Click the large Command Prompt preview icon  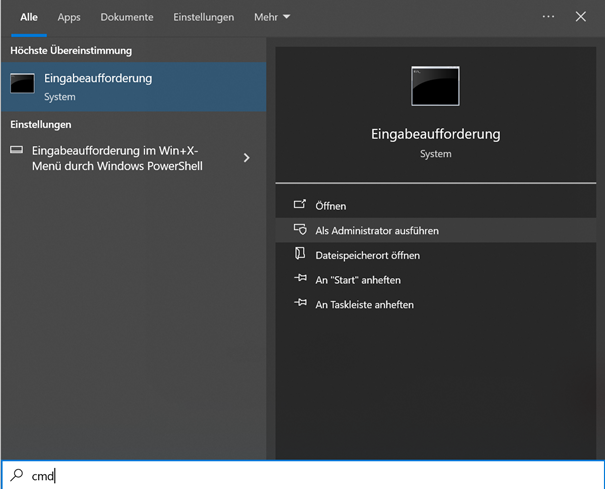(x=435, y=86)
